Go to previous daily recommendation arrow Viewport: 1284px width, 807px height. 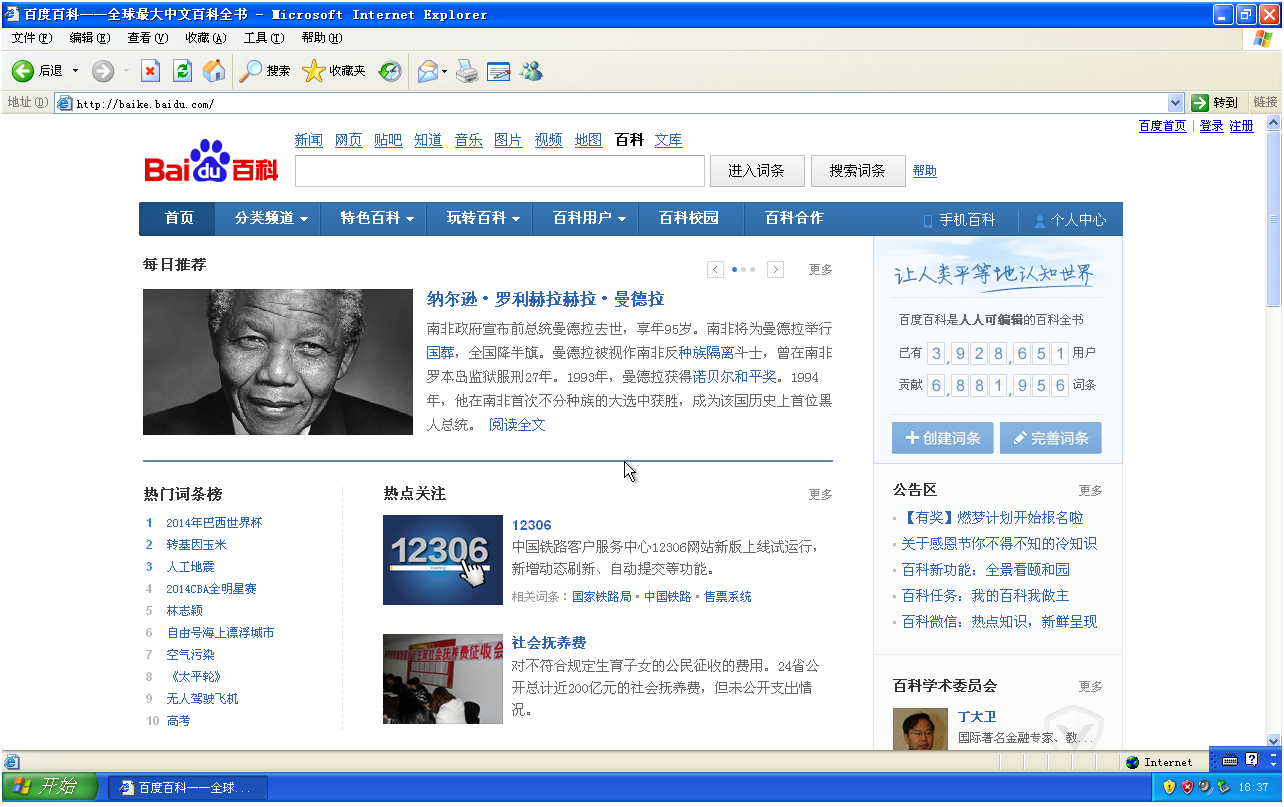715,269
